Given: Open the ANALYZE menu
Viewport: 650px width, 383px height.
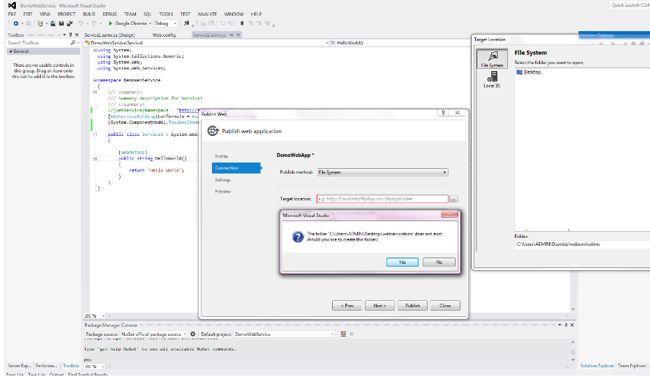Looking at the screenshot, I should point(207,14).
